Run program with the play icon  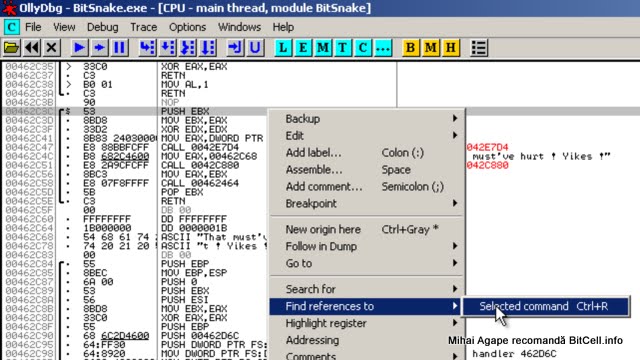tap(79, 48)
